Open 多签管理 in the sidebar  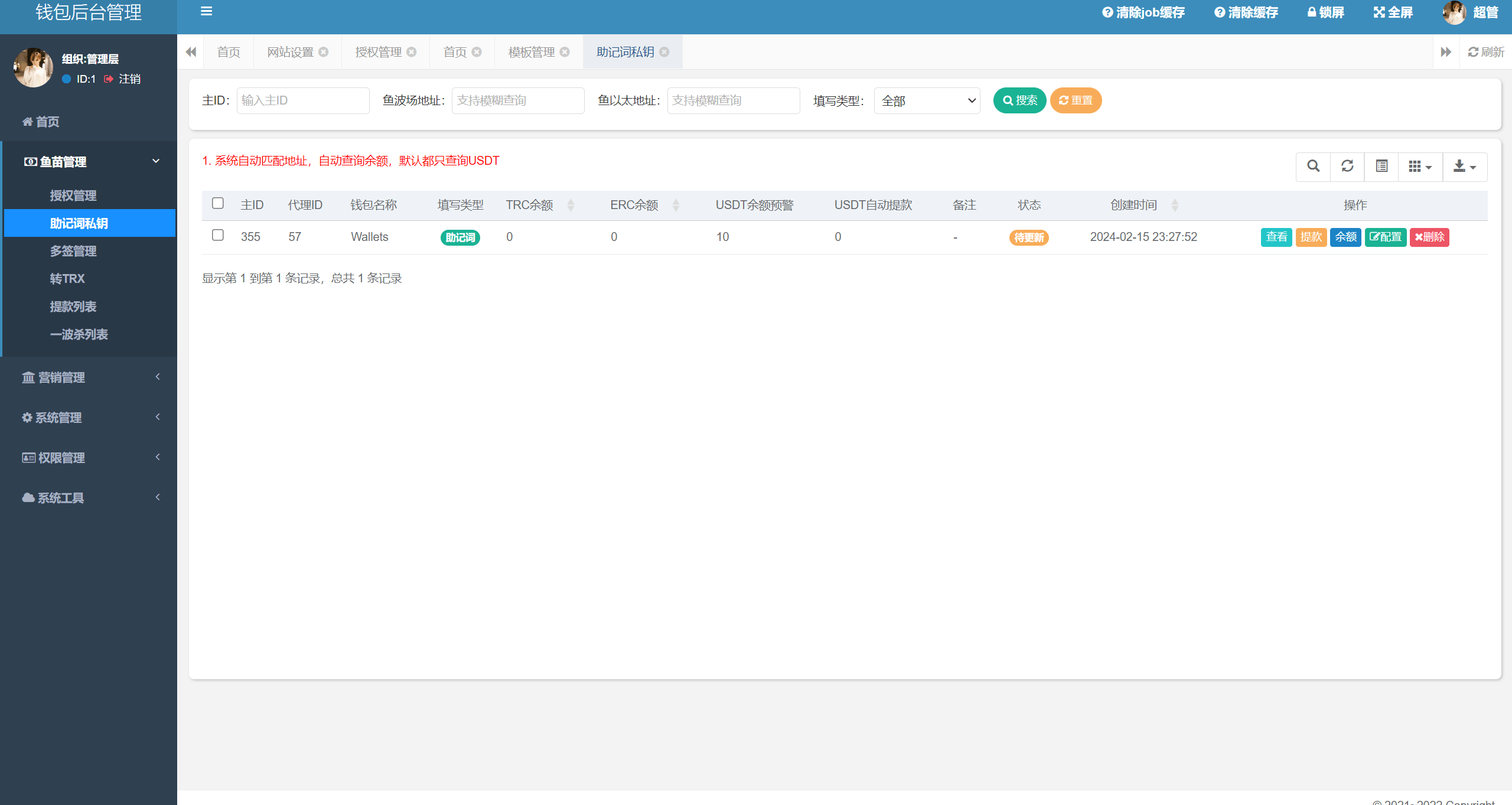73,251
